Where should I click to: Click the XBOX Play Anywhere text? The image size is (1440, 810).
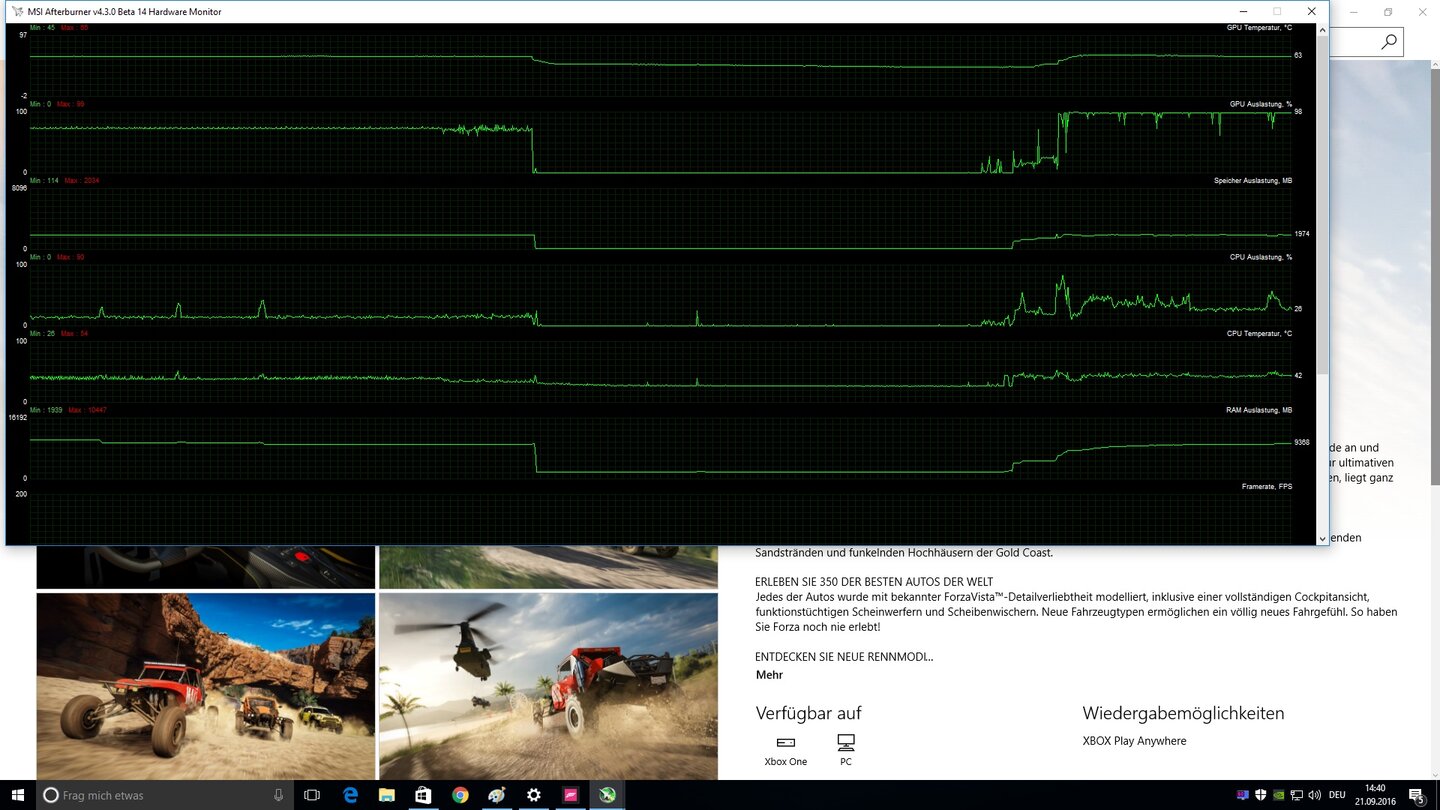click(1134, 741)
